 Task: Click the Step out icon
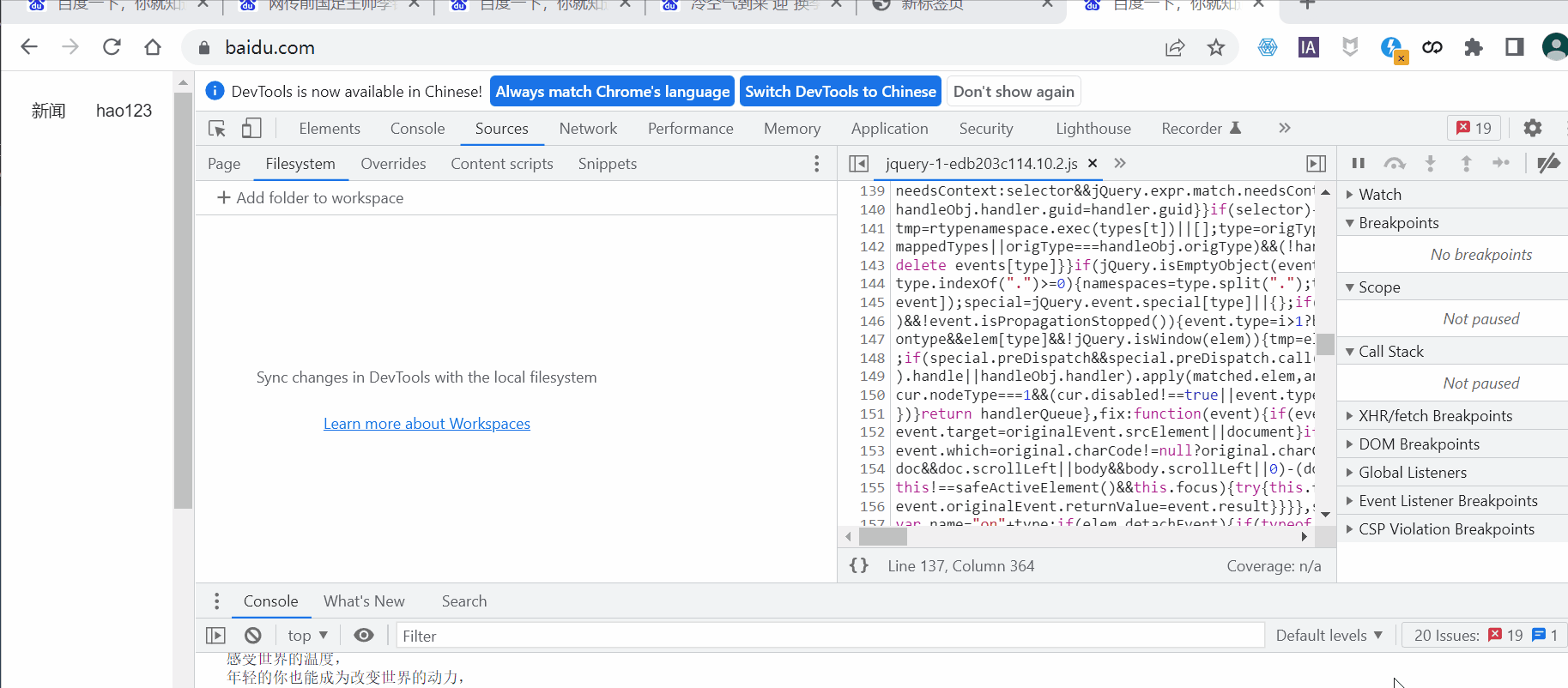coord(1466,163)
